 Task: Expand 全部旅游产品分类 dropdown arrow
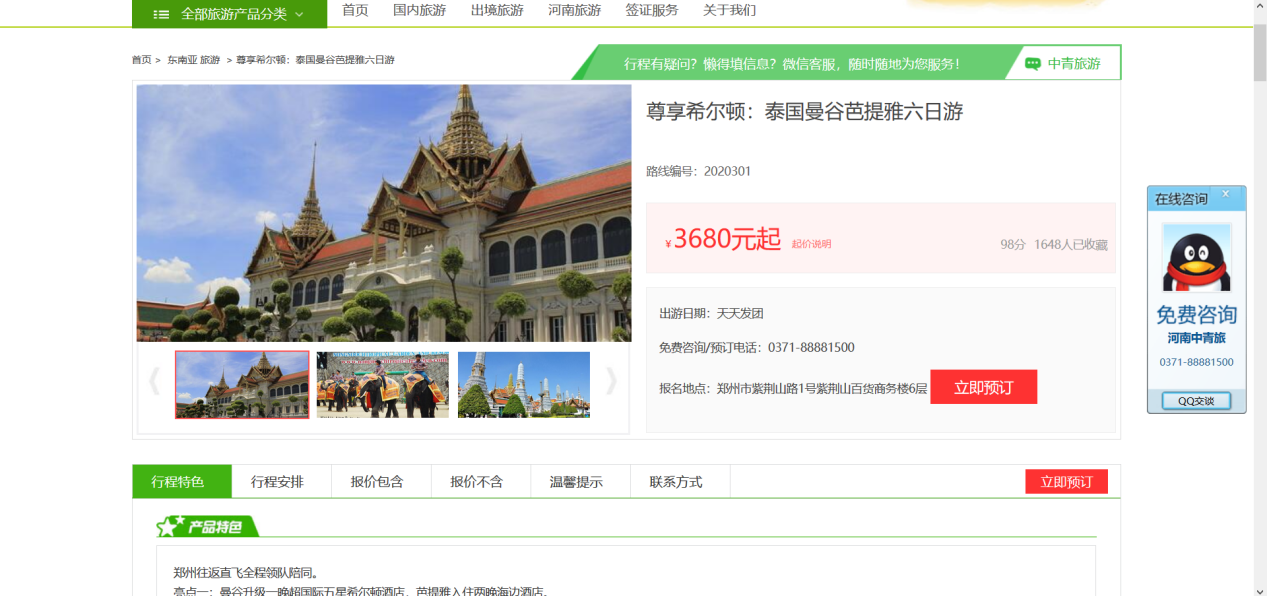pos(299,15)
